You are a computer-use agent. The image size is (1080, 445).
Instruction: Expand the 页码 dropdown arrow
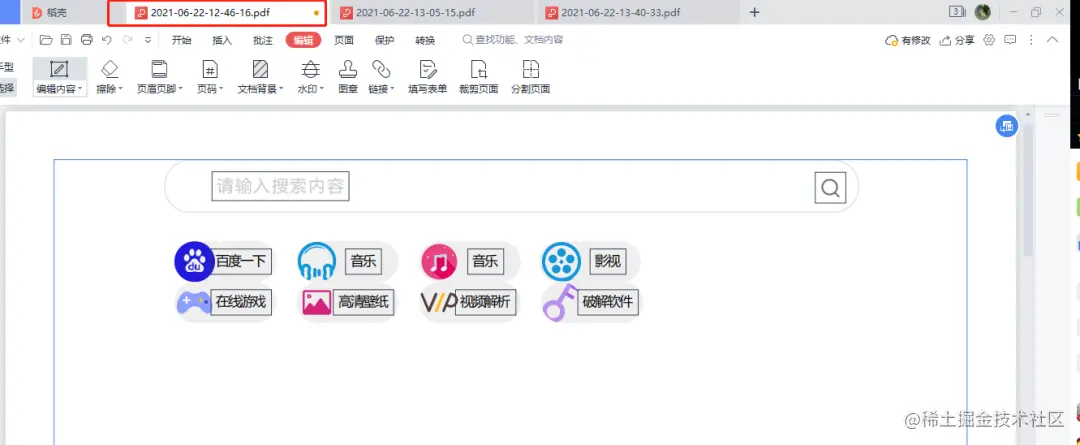(x=221, y=89)
